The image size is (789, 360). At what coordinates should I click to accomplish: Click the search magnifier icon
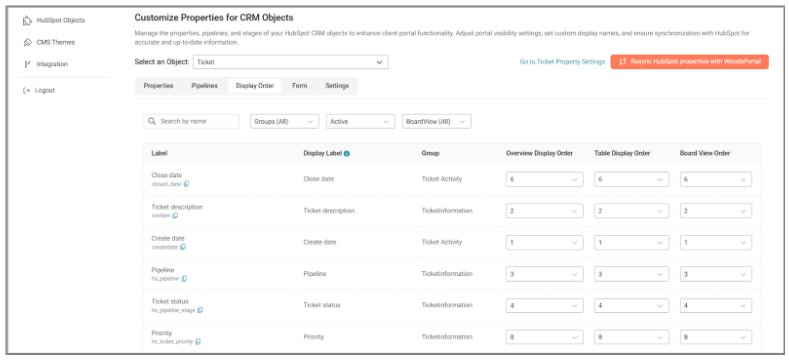coord(152,121)
